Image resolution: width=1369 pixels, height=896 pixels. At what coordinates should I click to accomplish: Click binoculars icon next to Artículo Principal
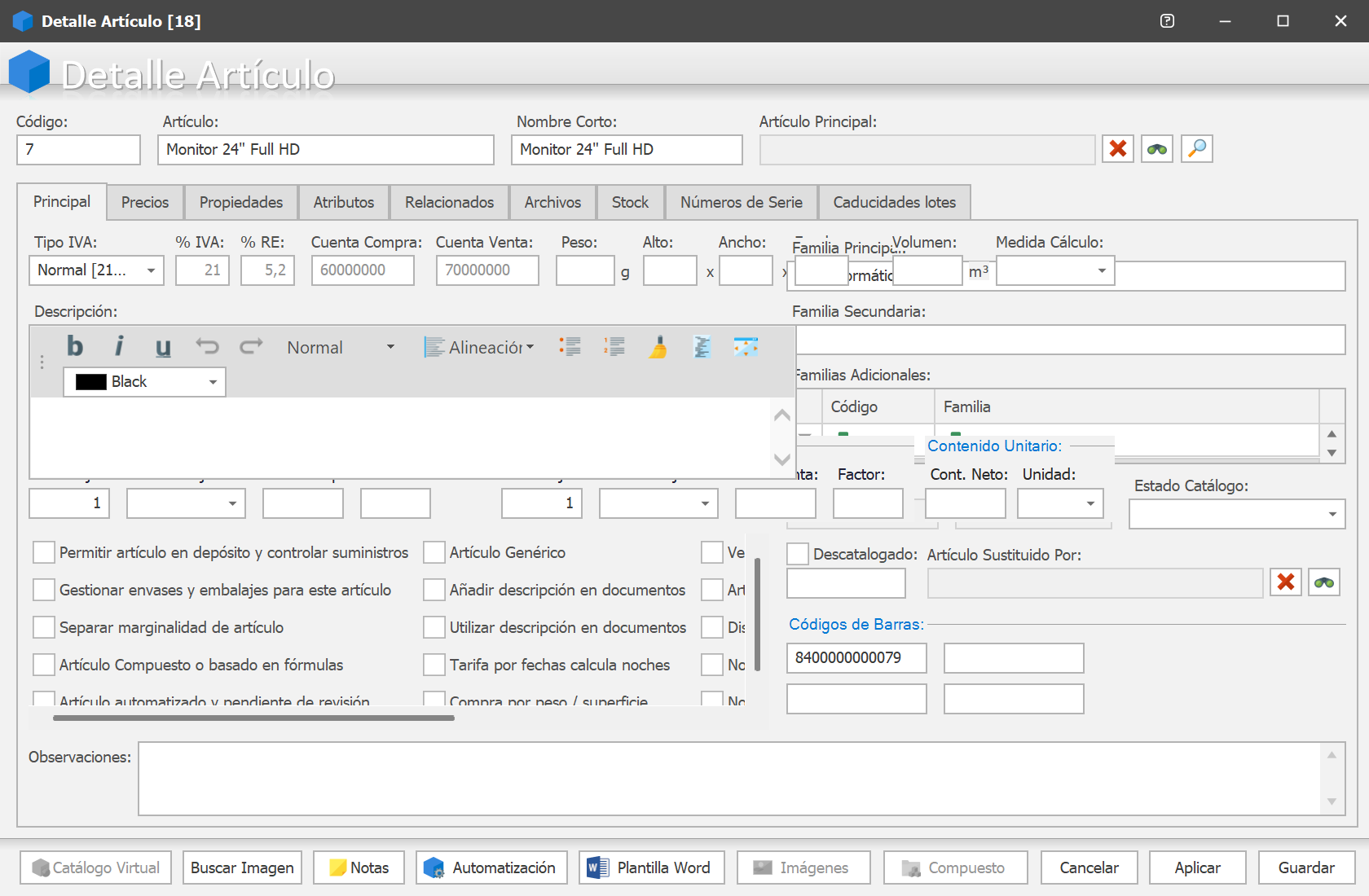[x=1157, y=149]
